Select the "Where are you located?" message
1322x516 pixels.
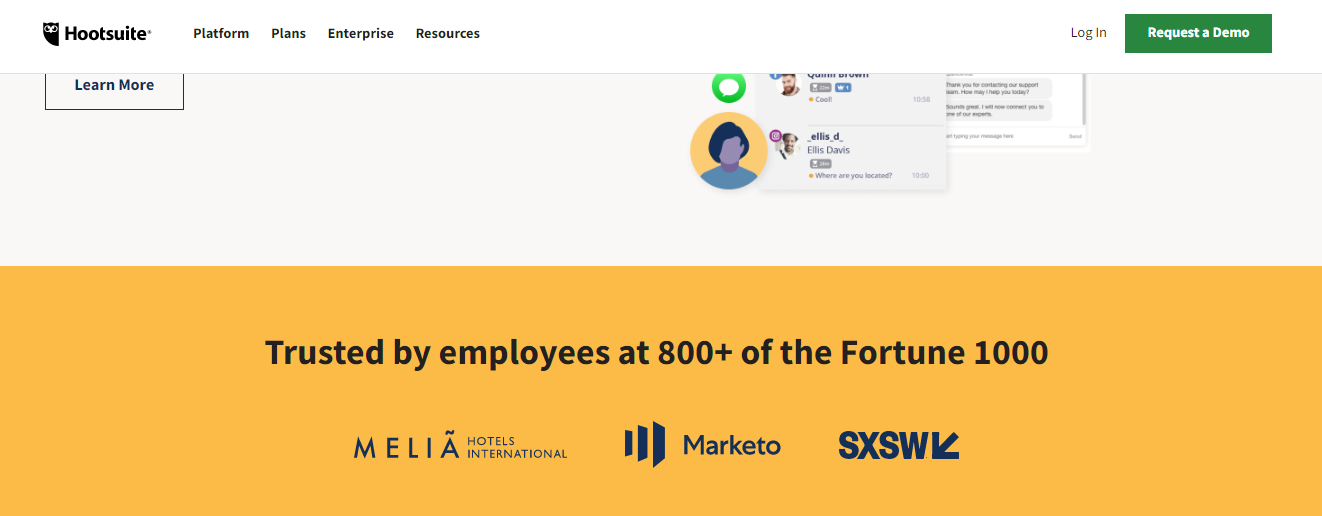(853, 176)
